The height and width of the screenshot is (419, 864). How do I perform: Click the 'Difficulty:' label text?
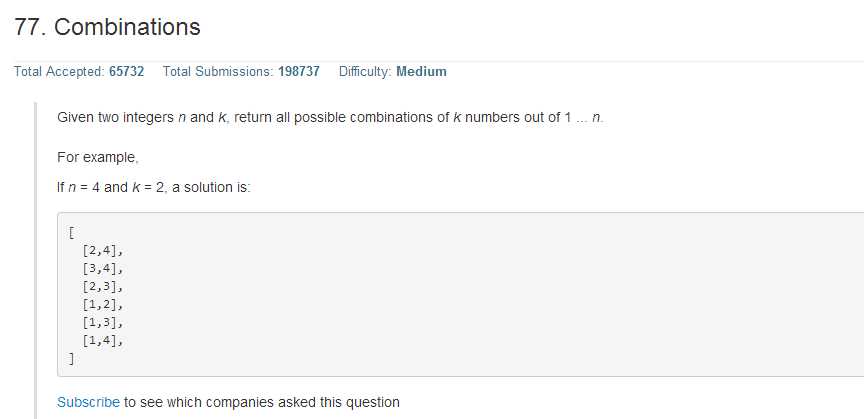[x=365, y=72]
